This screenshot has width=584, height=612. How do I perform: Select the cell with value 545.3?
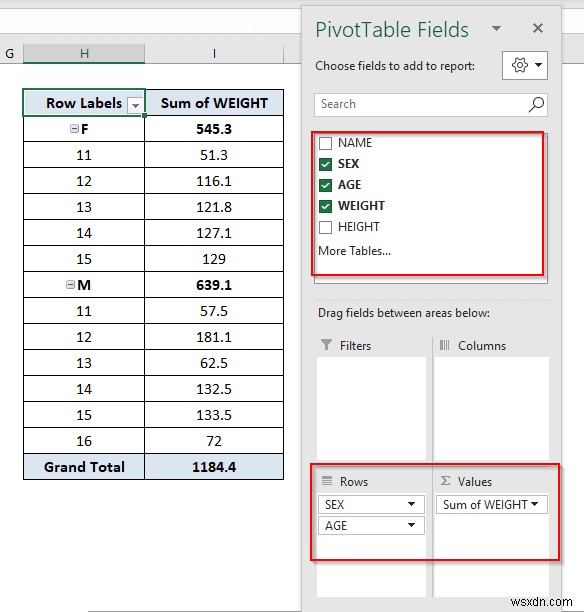[x=214, y=129]
